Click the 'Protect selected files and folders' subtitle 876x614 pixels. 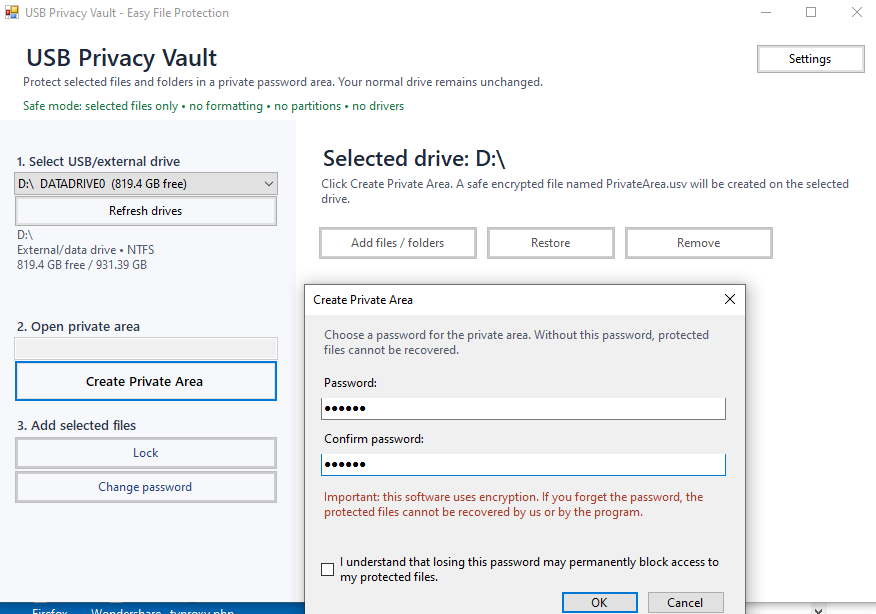[283, 82]
